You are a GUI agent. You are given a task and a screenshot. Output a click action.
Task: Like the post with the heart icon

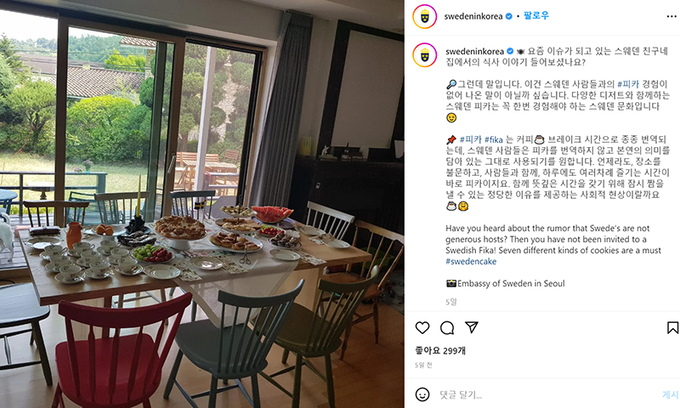point(422,327)
